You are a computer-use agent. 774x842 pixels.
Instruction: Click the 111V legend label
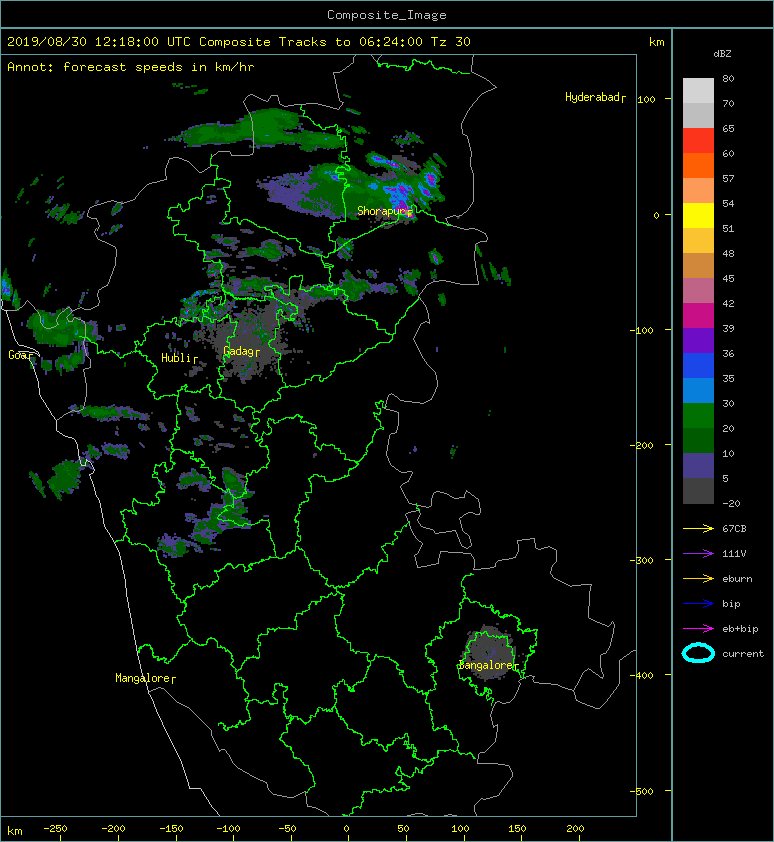click(734, 554)
